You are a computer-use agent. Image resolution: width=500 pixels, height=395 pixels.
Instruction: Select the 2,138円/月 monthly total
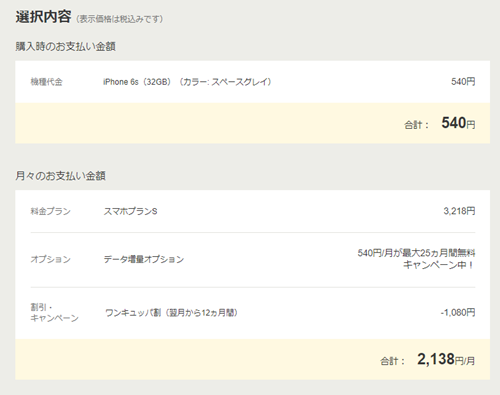(446, 359)
